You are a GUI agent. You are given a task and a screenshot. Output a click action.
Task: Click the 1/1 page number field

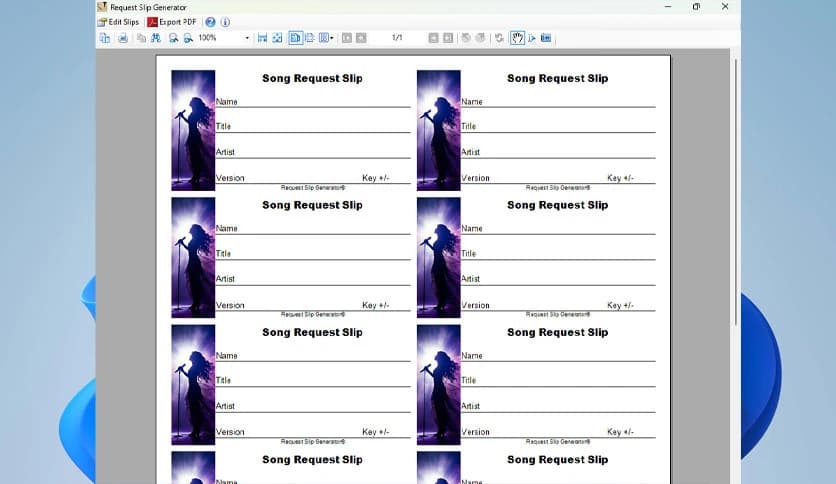click(x=397, y=38)
